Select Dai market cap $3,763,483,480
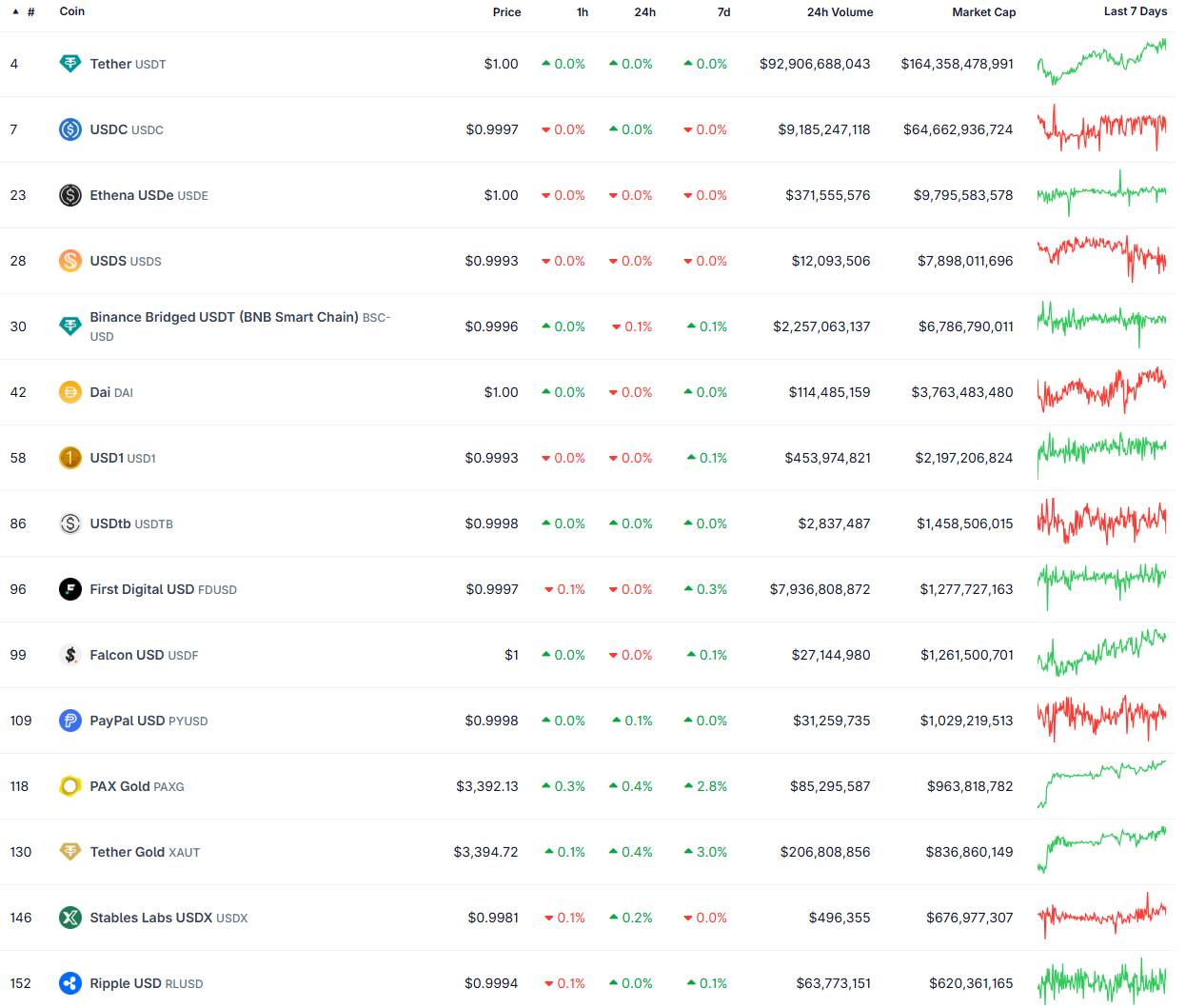Screen dimensions: 1186x1008 962,392
